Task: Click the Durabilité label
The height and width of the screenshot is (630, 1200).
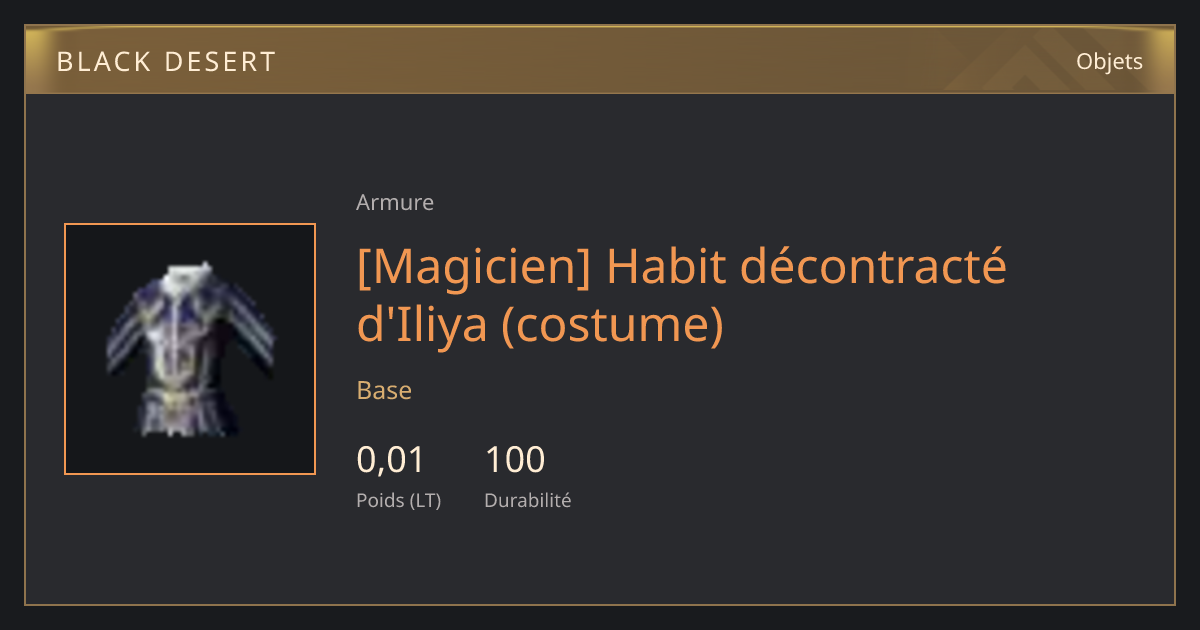Action: 528,500
